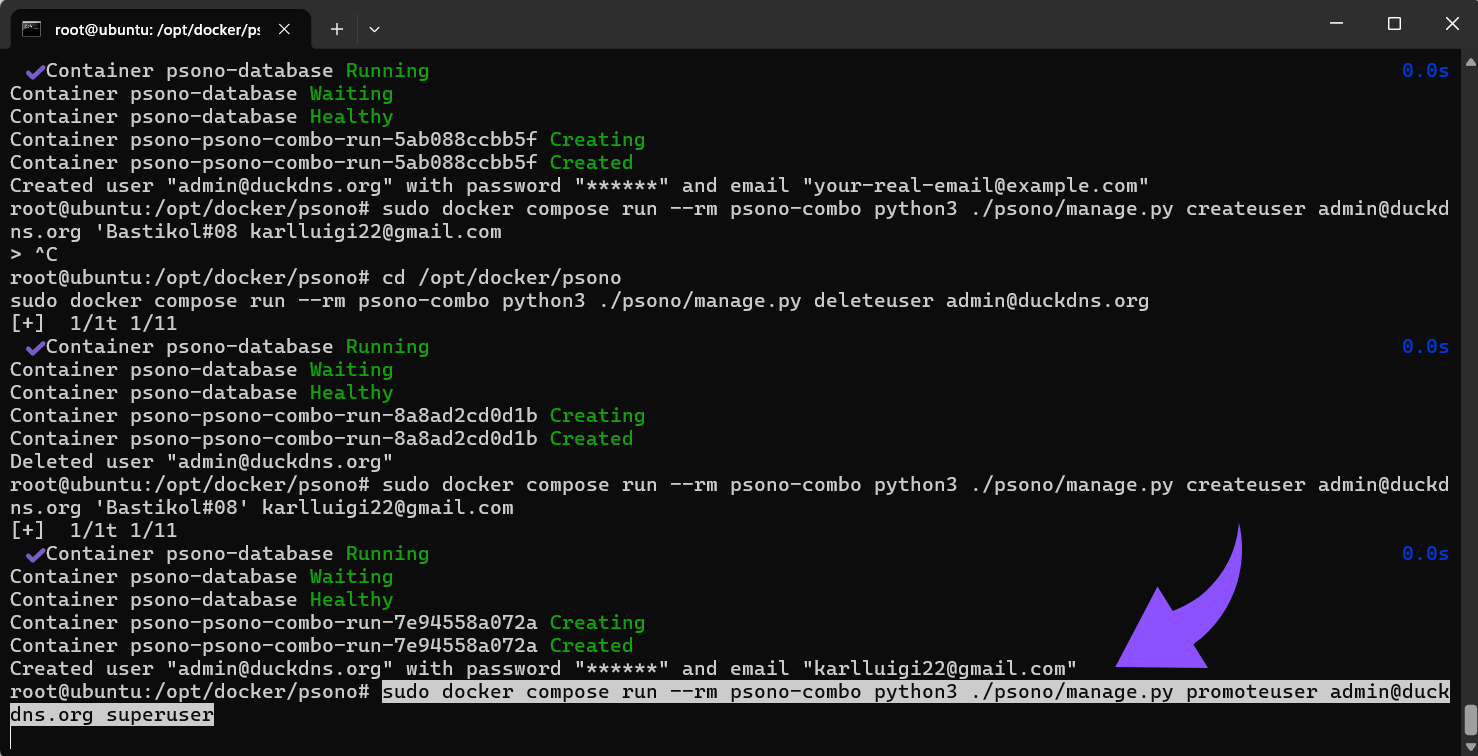Open a new terminal tab with plus button

click(x=337, y=29)
